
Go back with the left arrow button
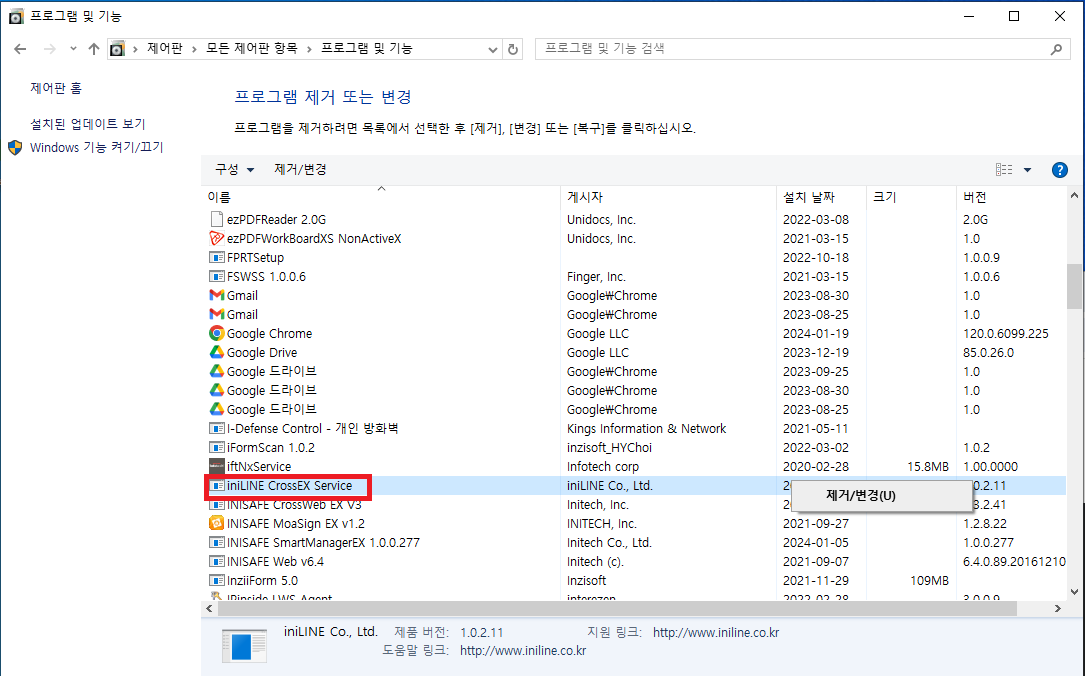click(20, 48)
